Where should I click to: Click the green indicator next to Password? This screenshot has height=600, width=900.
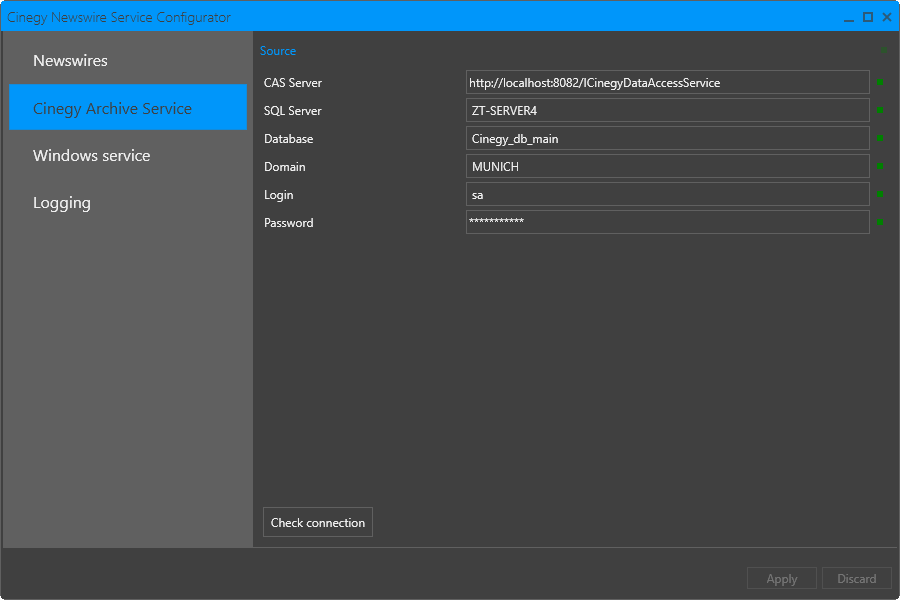[880, 222]
